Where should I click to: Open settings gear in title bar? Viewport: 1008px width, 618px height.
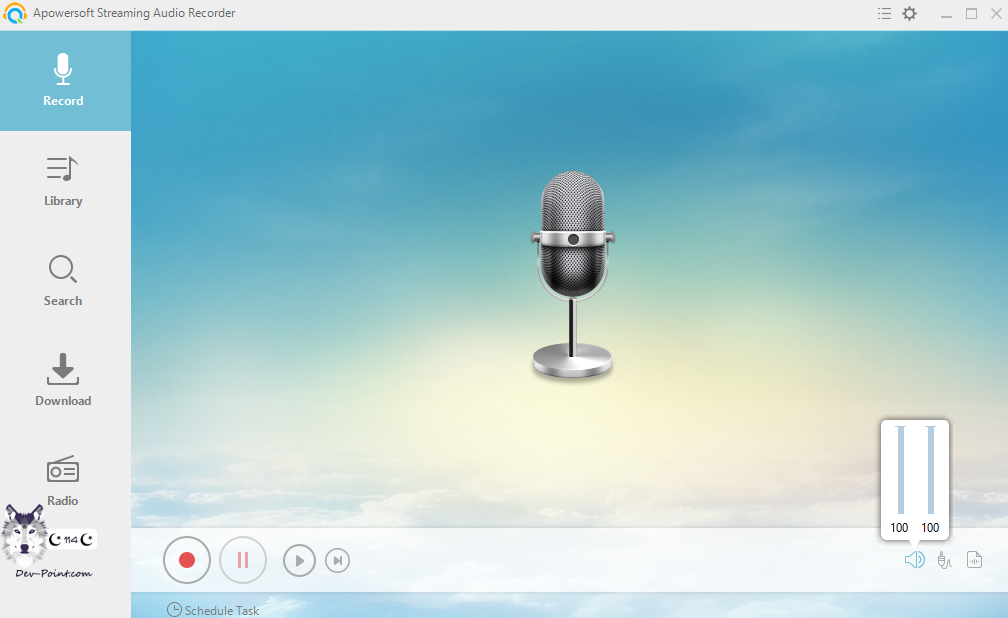coord(909,14)
